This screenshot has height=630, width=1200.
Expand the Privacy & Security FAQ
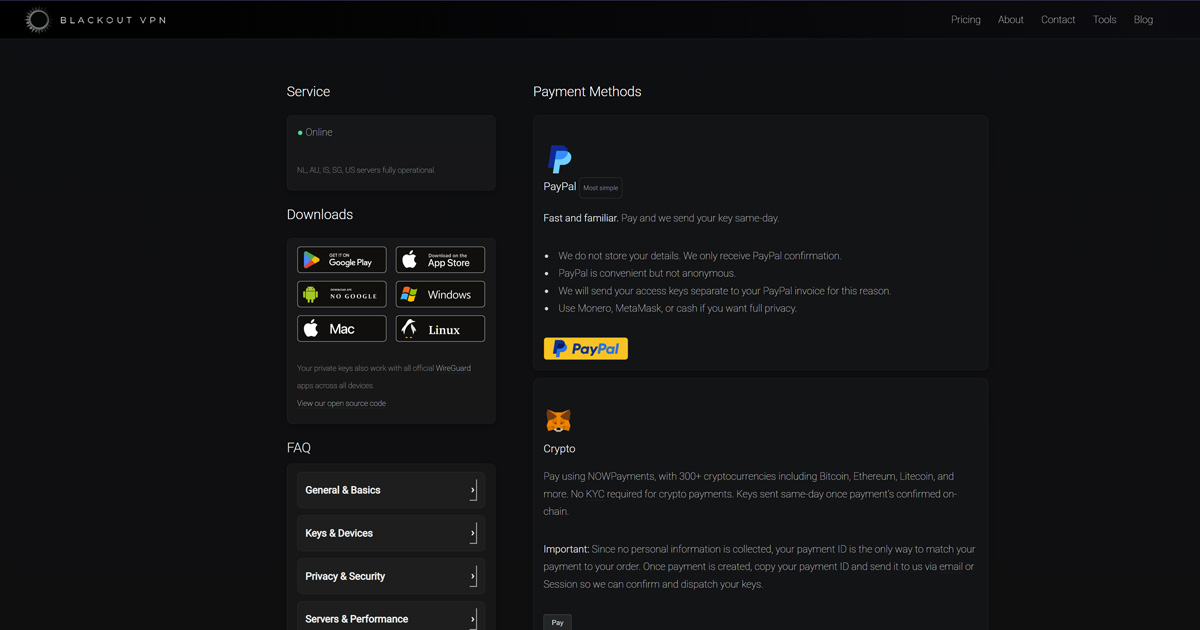click(x=391, y=576)
